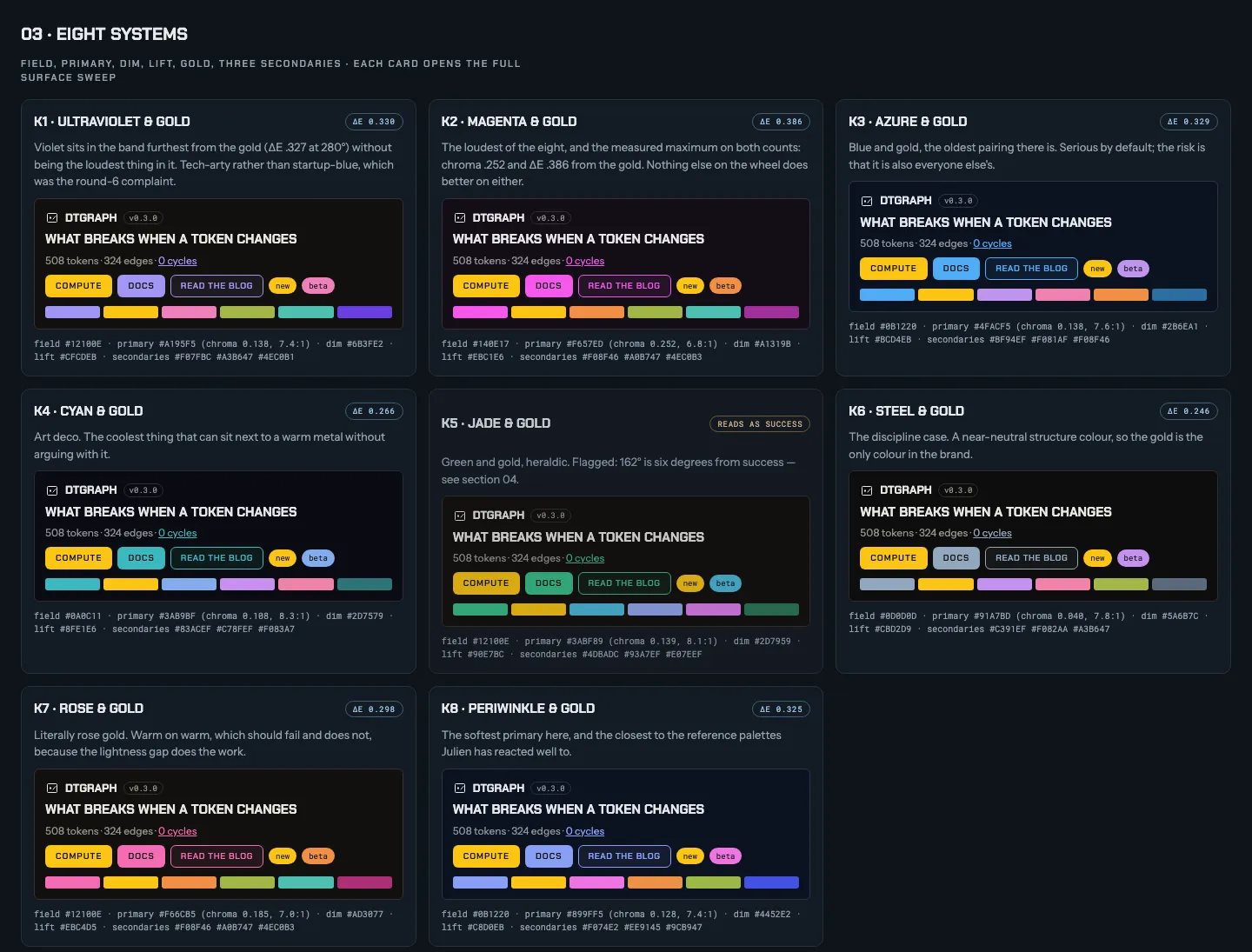The width and height of the screenshot is (1252, 952).
Task: Open READ THE BLOG in Jade & Gold card
Action: pyautogui.click(x=624, y=583)
